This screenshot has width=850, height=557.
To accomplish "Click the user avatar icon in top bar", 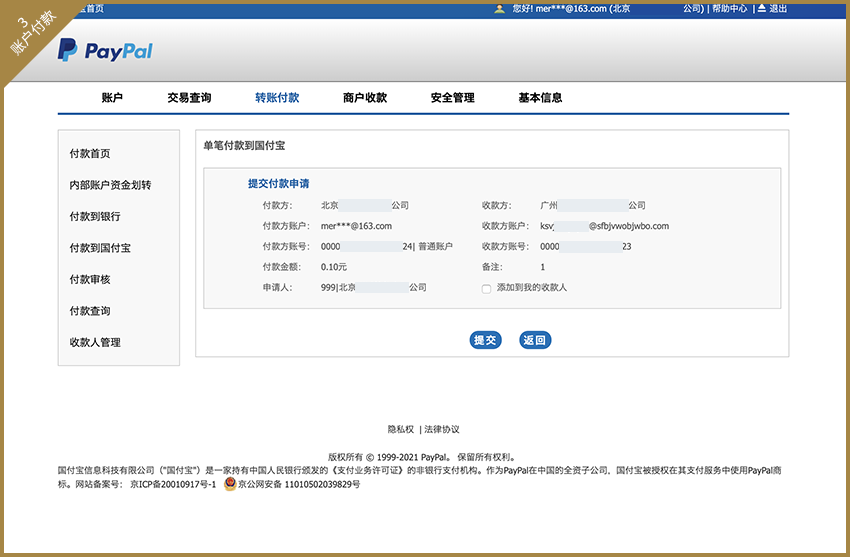I will (x=499, y=9).
